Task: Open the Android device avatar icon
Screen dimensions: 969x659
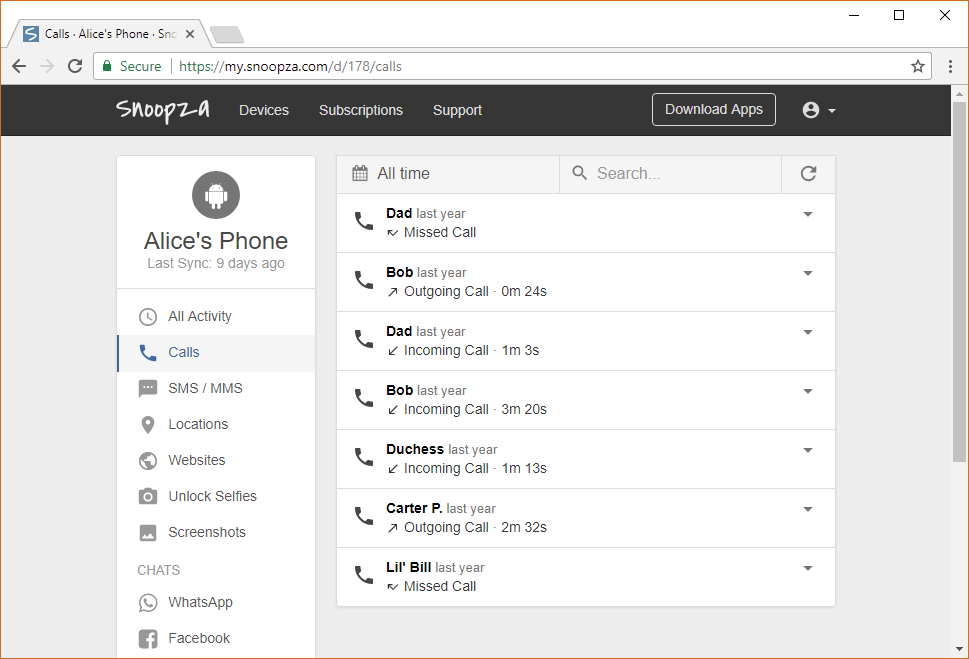Action: pos(216,195)
